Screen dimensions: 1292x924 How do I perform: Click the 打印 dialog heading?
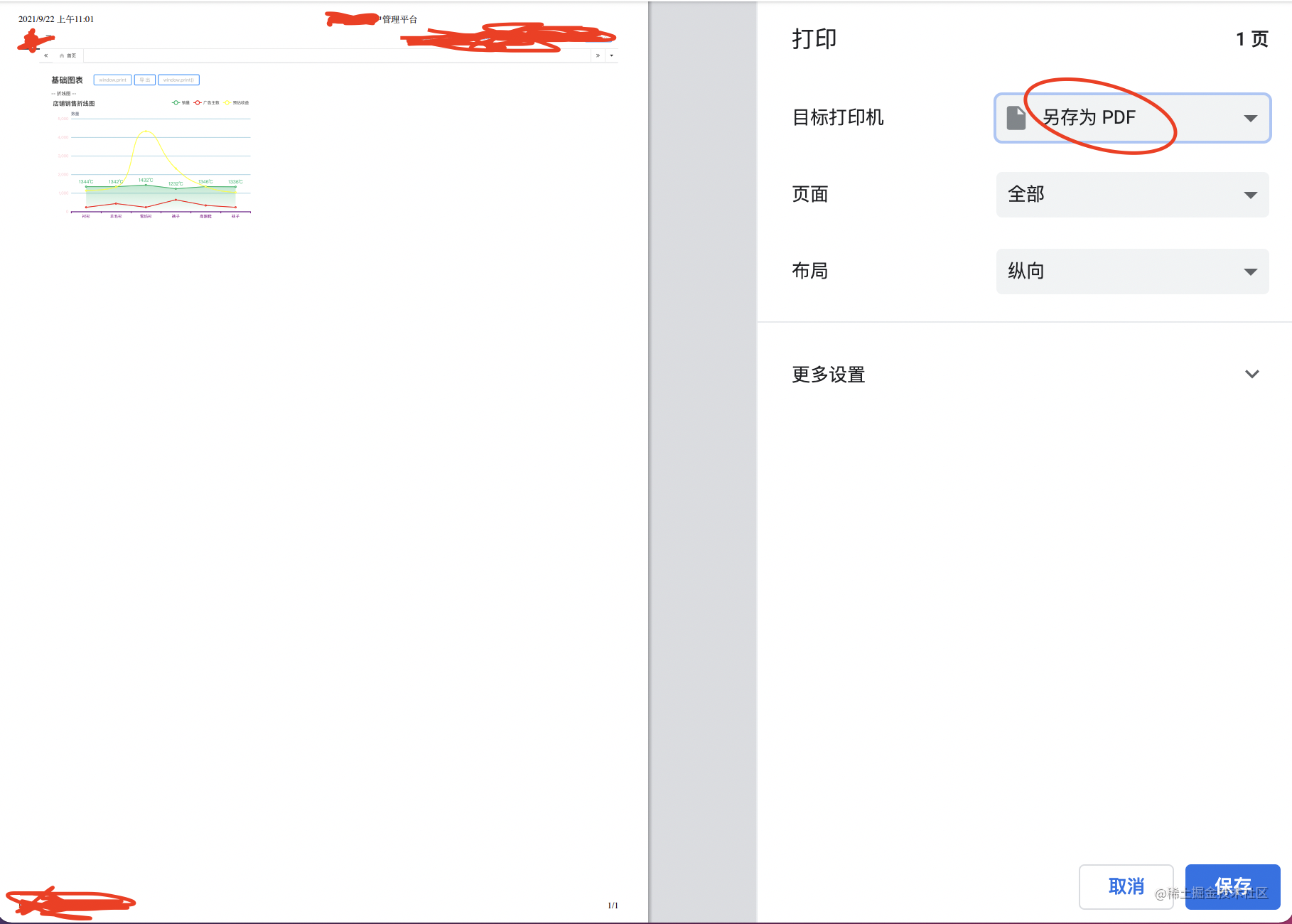[x=814, y=38]
